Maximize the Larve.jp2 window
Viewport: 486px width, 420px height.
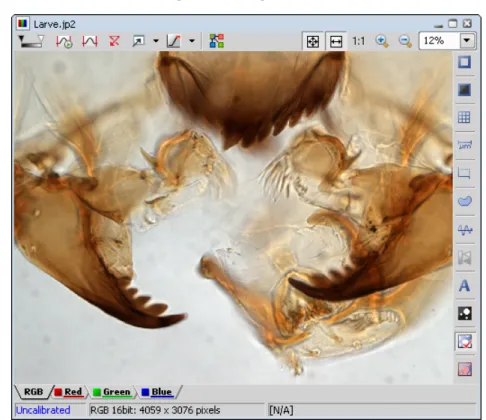click(453, 24)
